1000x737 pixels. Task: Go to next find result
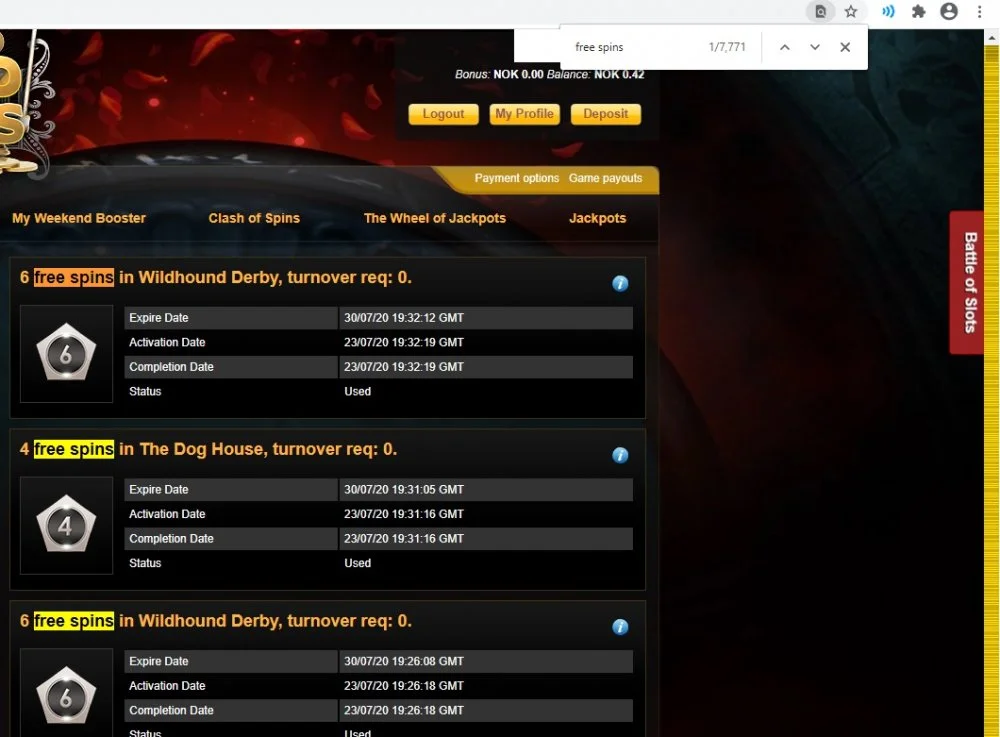[814, 47]
